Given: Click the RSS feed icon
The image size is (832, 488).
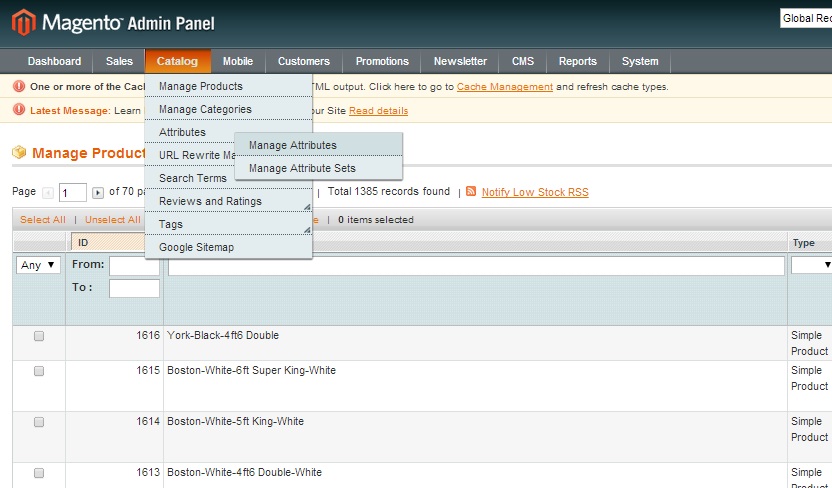Looking at the screenshot, I should tap(471, 192).
